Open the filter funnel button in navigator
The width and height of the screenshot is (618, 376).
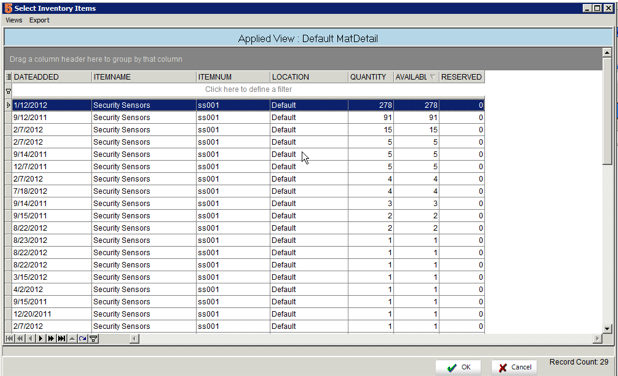[93, 339]
